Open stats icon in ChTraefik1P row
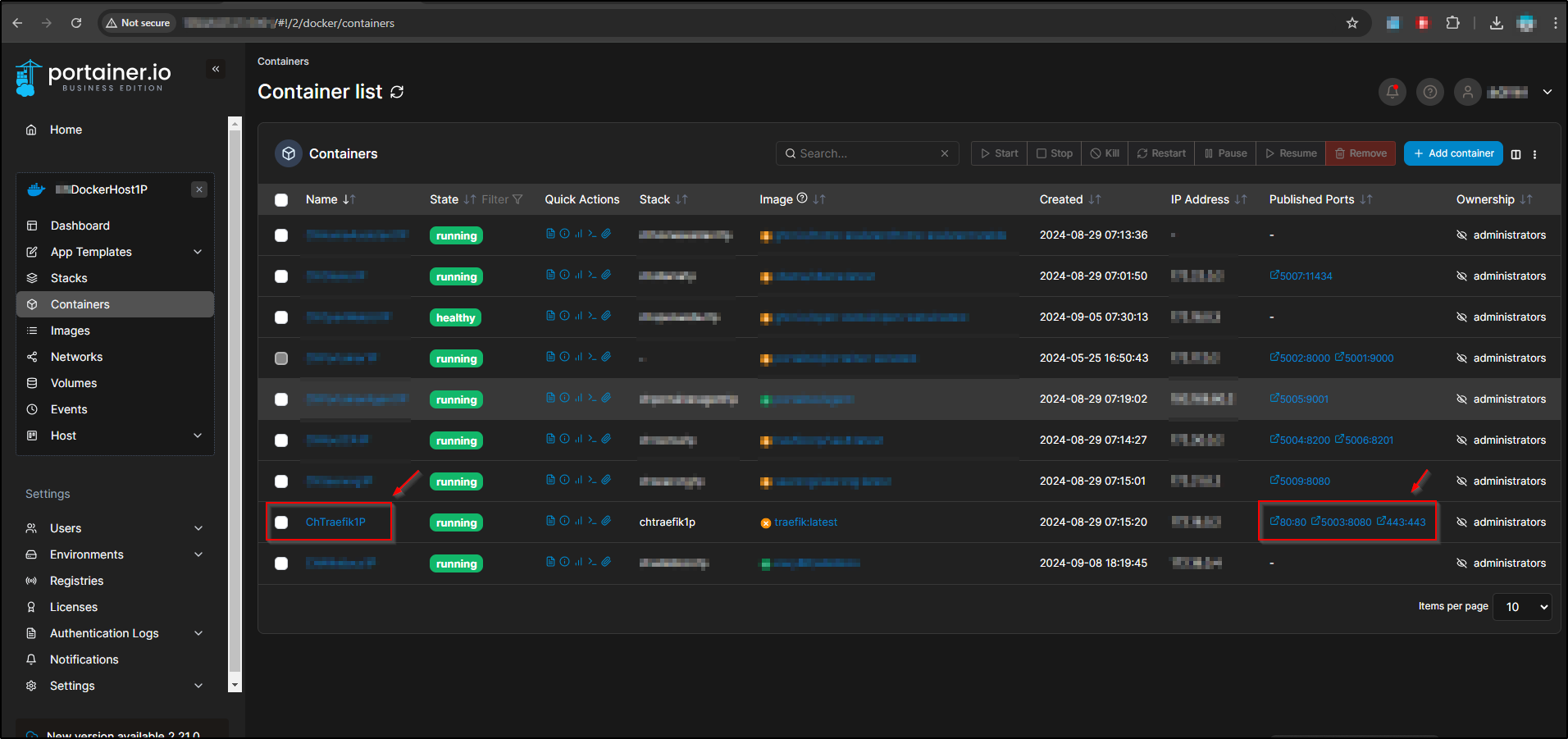1568x739 pixels. click(578, 521)
